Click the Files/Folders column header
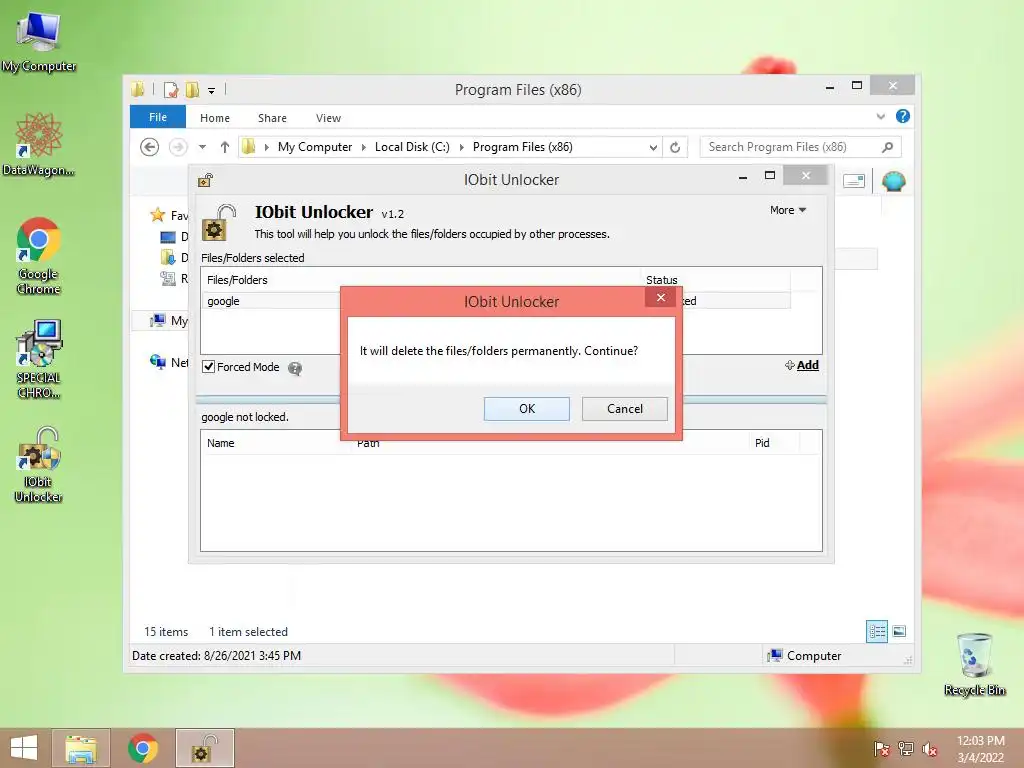 [237, 280]
